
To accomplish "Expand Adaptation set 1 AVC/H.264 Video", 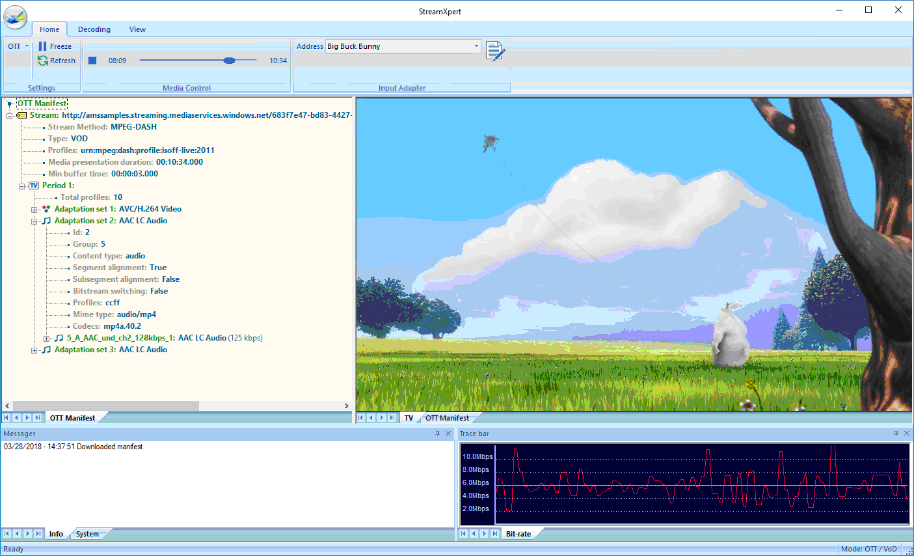I will (34, 209).
